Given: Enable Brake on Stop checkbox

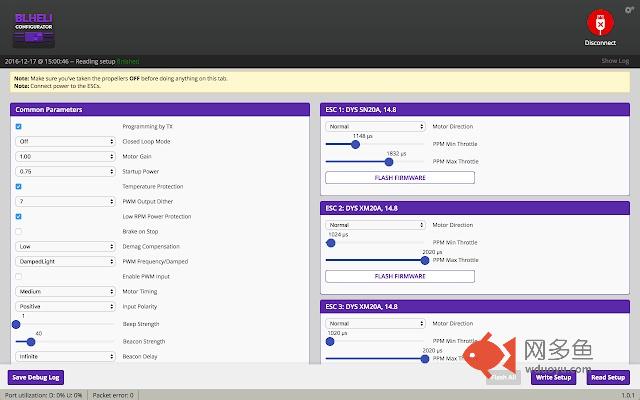Looking at the screenshot, I should click(18, 231).
